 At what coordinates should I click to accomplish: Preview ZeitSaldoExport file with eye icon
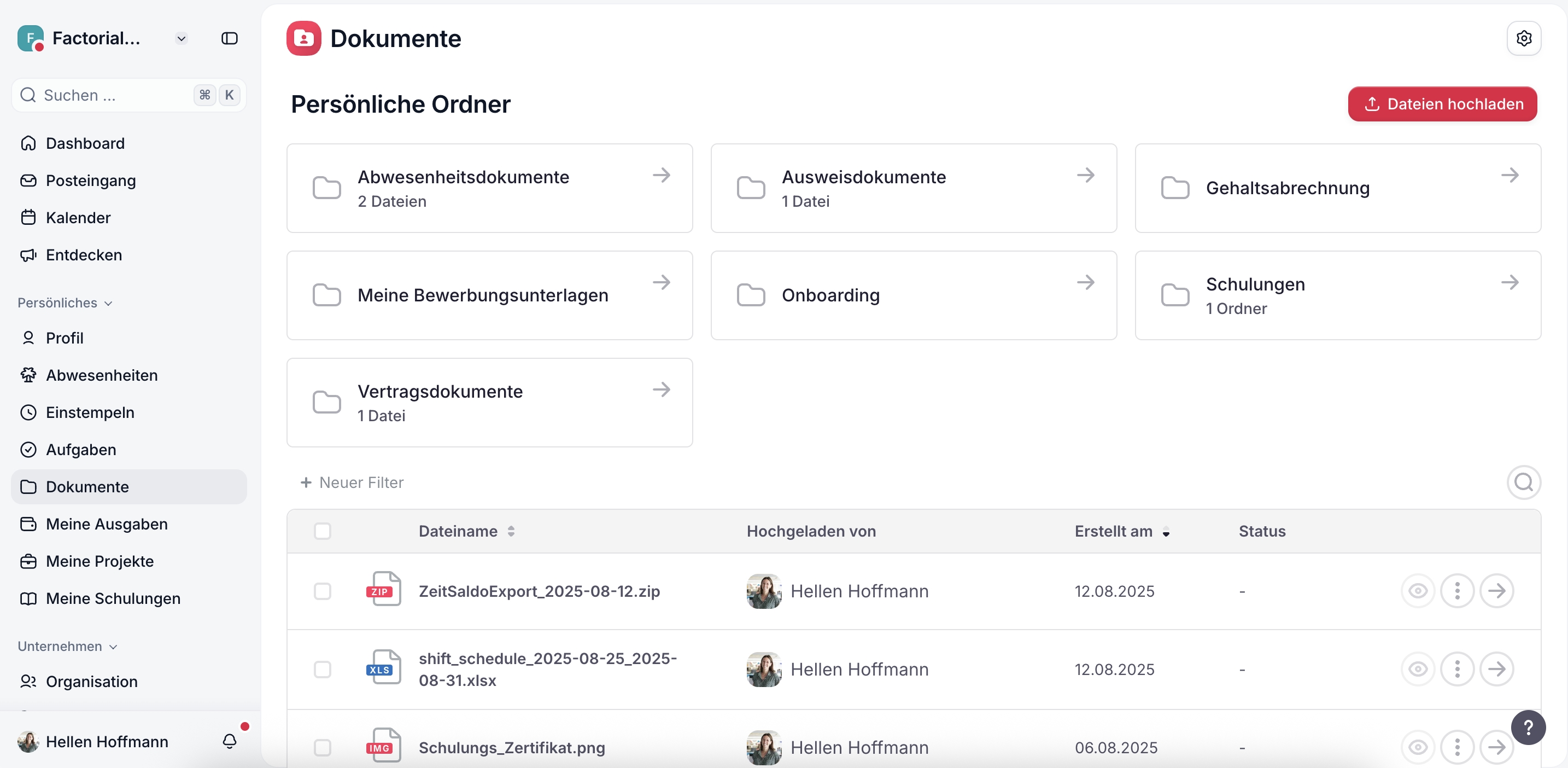(x=1418, y=591)
